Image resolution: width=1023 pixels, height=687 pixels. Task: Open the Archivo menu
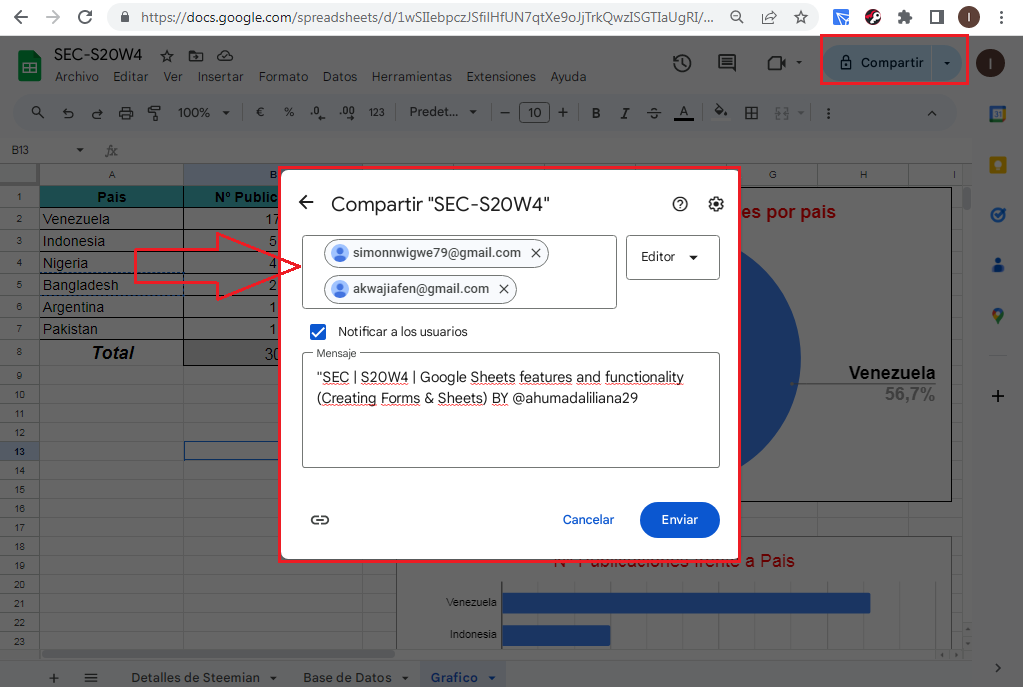point(76,77)
